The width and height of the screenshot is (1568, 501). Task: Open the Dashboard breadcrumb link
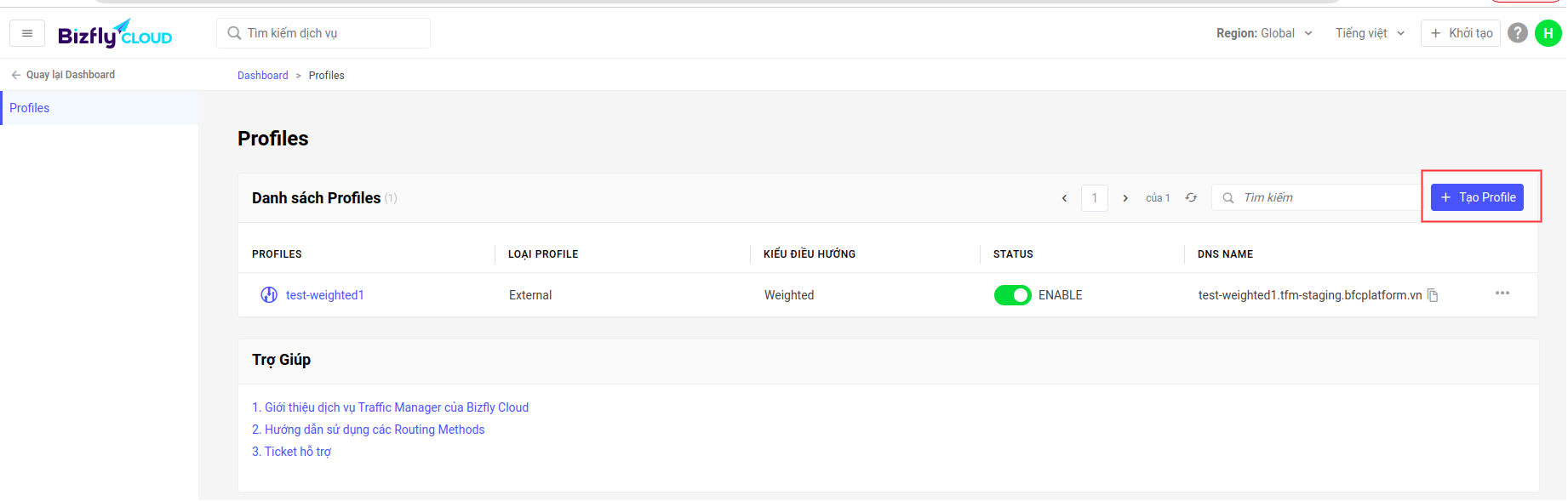click(262, 76)
